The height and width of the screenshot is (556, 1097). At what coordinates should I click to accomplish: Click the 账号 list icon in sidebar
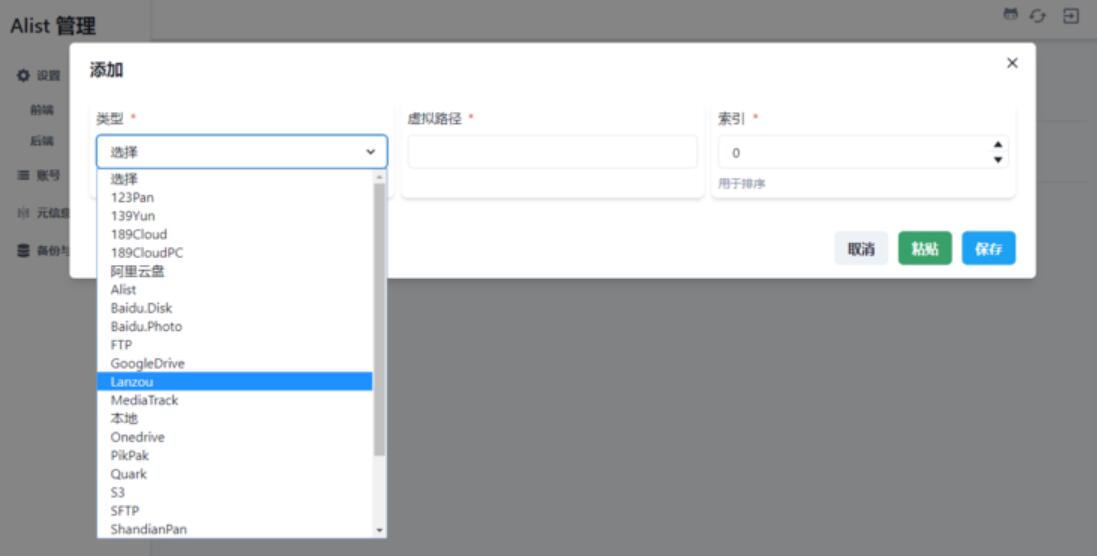tap(24, 175)
